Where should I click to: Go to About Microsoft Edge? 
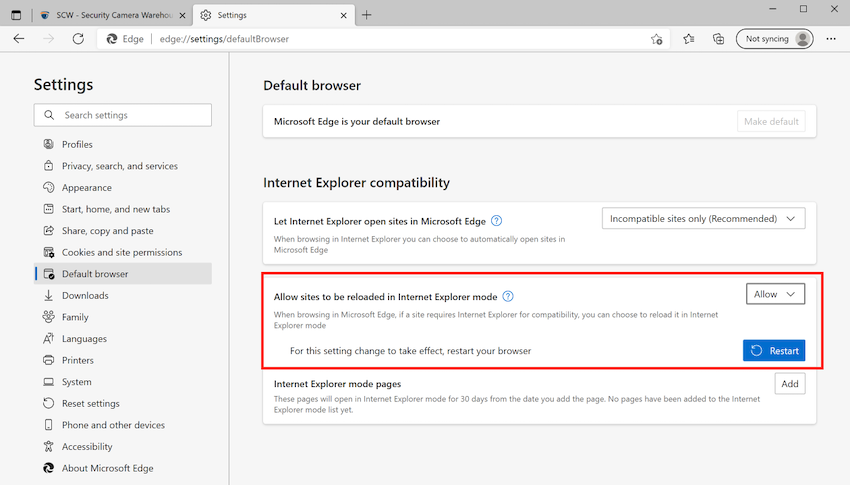tap(123, 468)
